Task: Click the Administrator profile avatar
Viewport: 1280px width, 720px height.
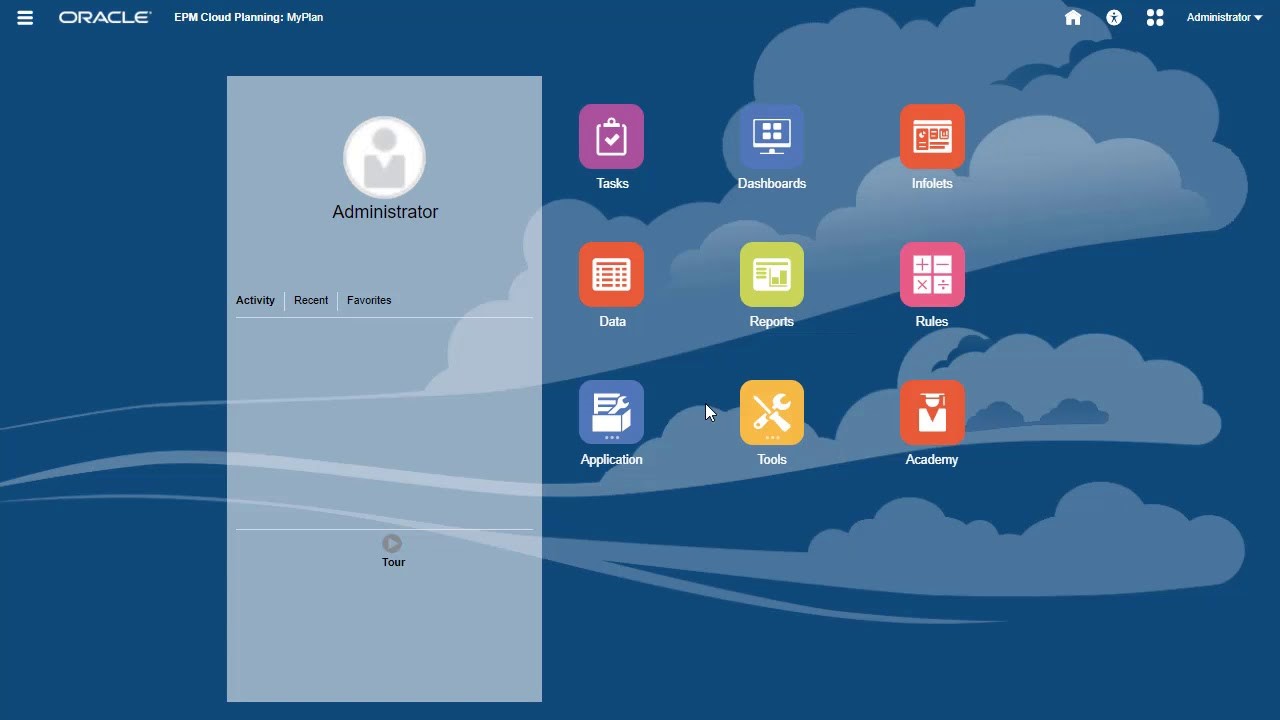Action: tap(385, 158)
